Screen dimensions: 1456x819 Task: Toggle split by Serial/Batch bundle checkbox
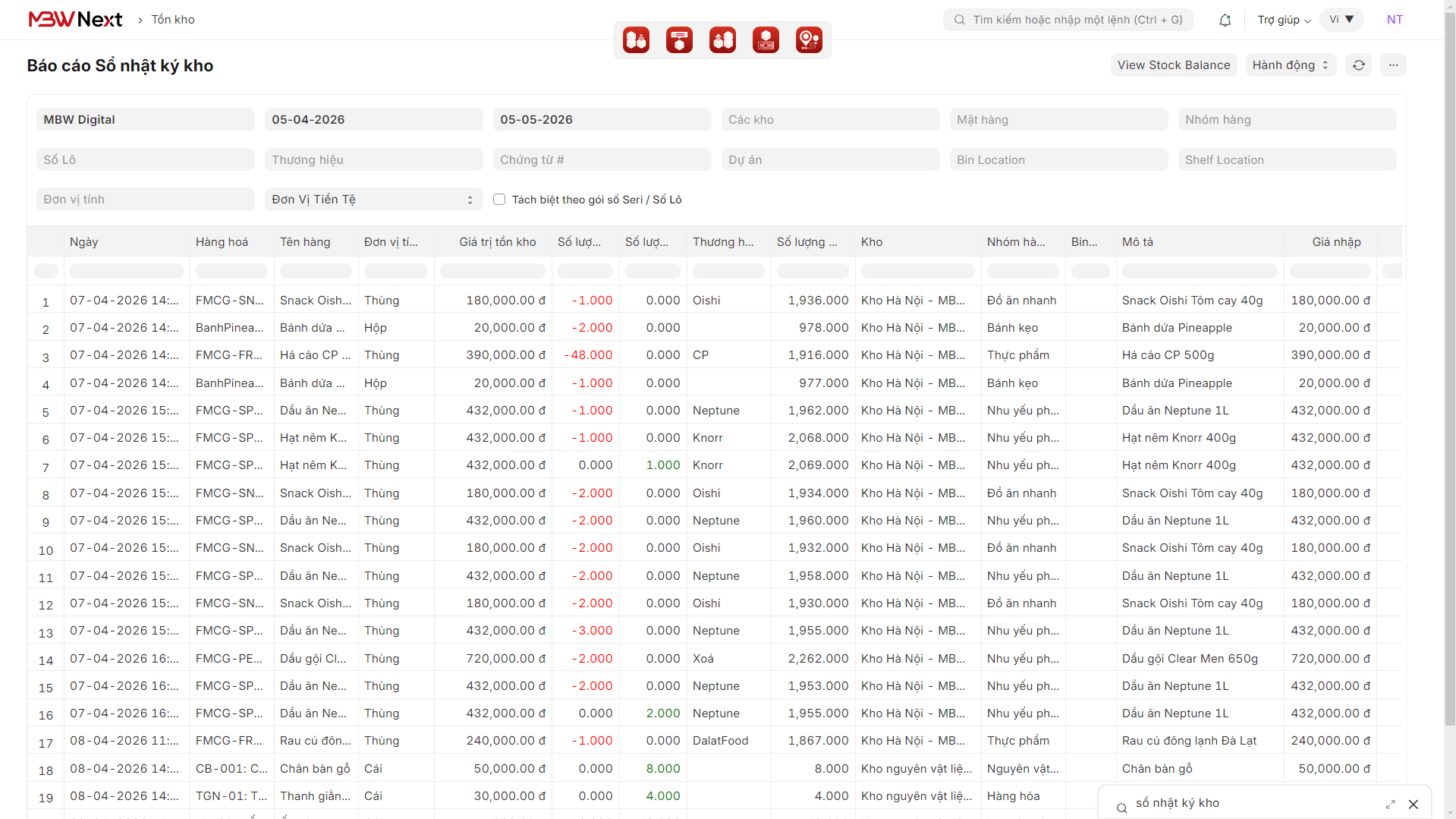point(499,200)
